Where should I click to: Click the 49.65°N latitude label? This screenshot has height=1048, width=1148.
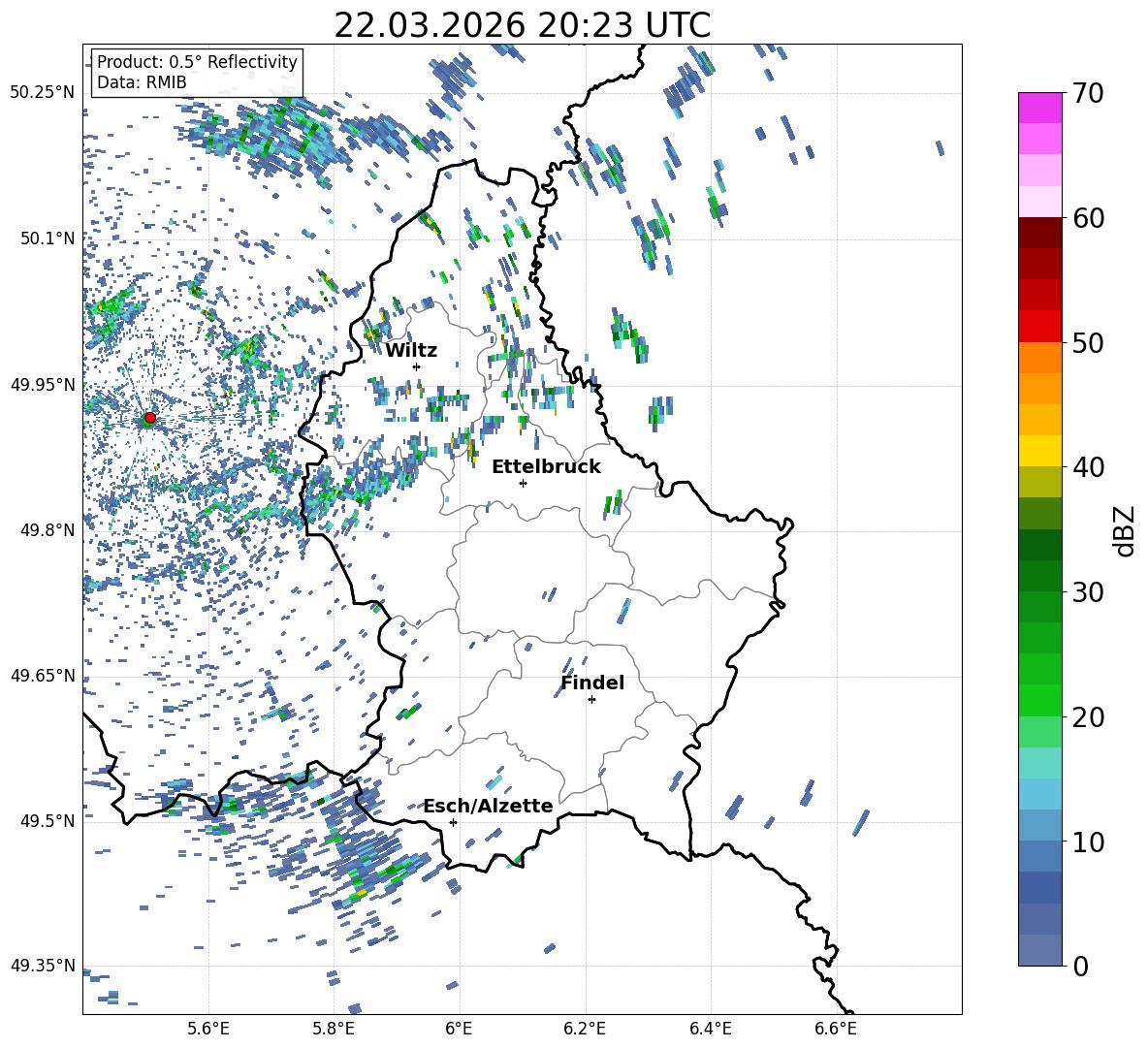pos(43,676)
